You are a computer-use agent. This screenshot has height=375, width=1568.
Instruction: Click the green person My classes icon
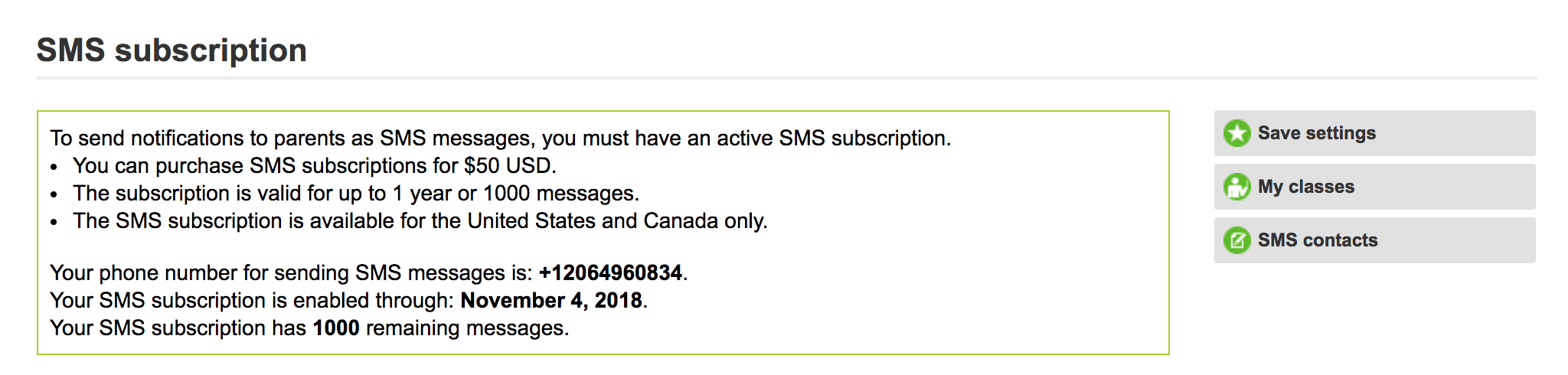click(1236, 187)
